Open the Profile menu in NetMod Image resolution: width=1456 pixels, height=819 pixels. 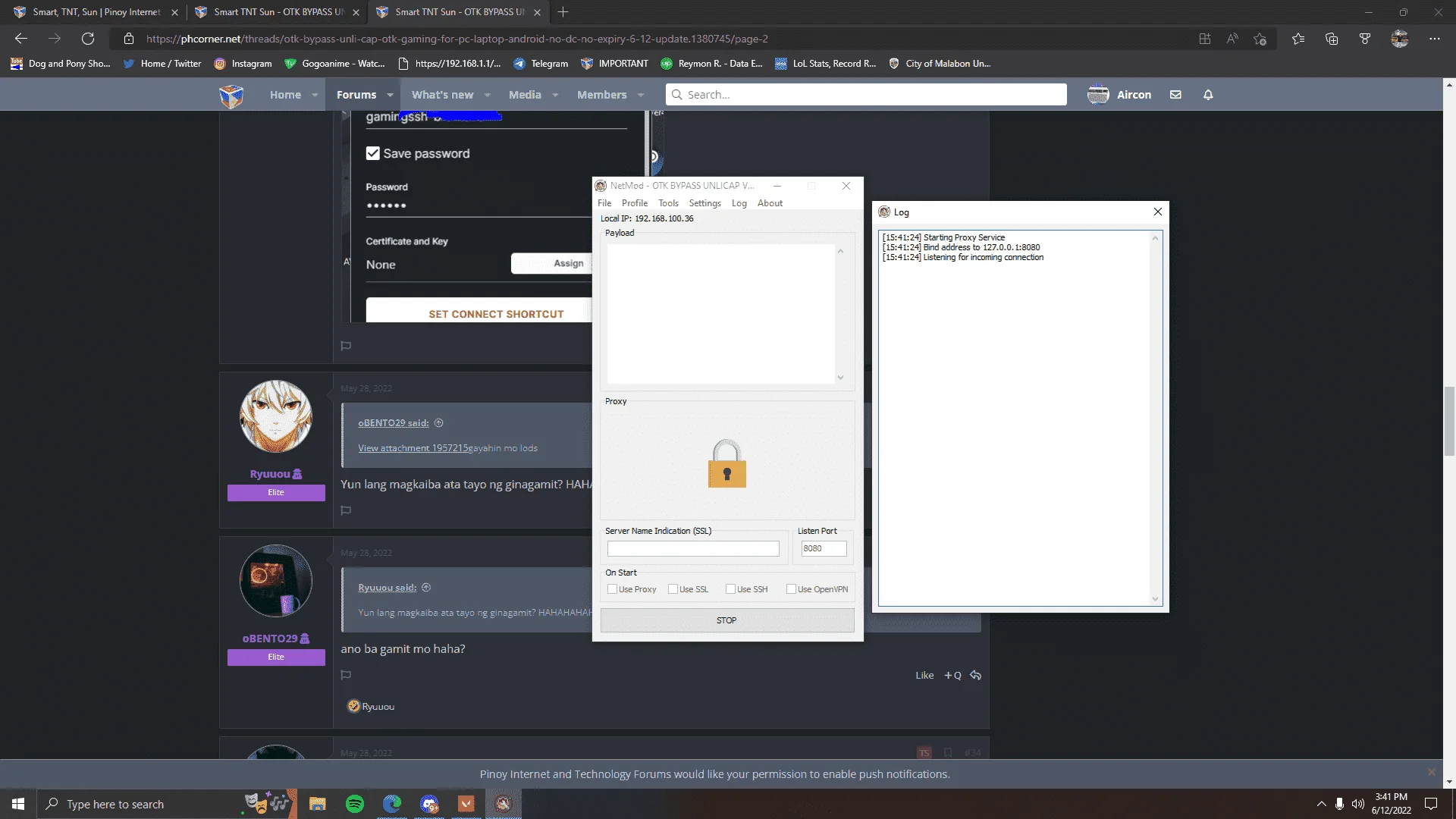pyautogui.click(x=635, y=203)
